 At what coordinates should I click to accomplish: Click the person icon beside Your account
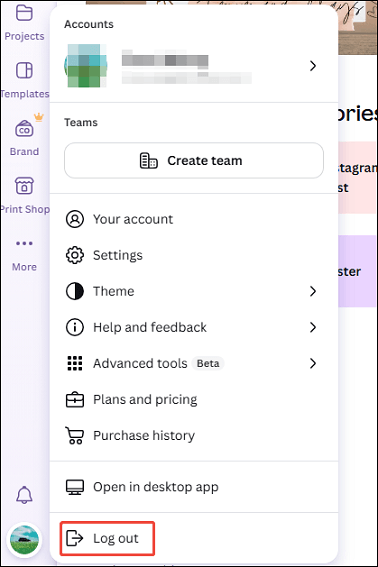(75, 219)
